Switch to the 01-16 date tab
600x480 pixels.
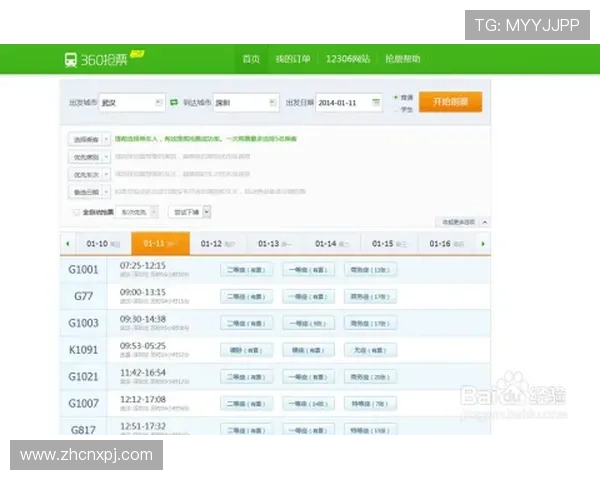coord(446,243)
